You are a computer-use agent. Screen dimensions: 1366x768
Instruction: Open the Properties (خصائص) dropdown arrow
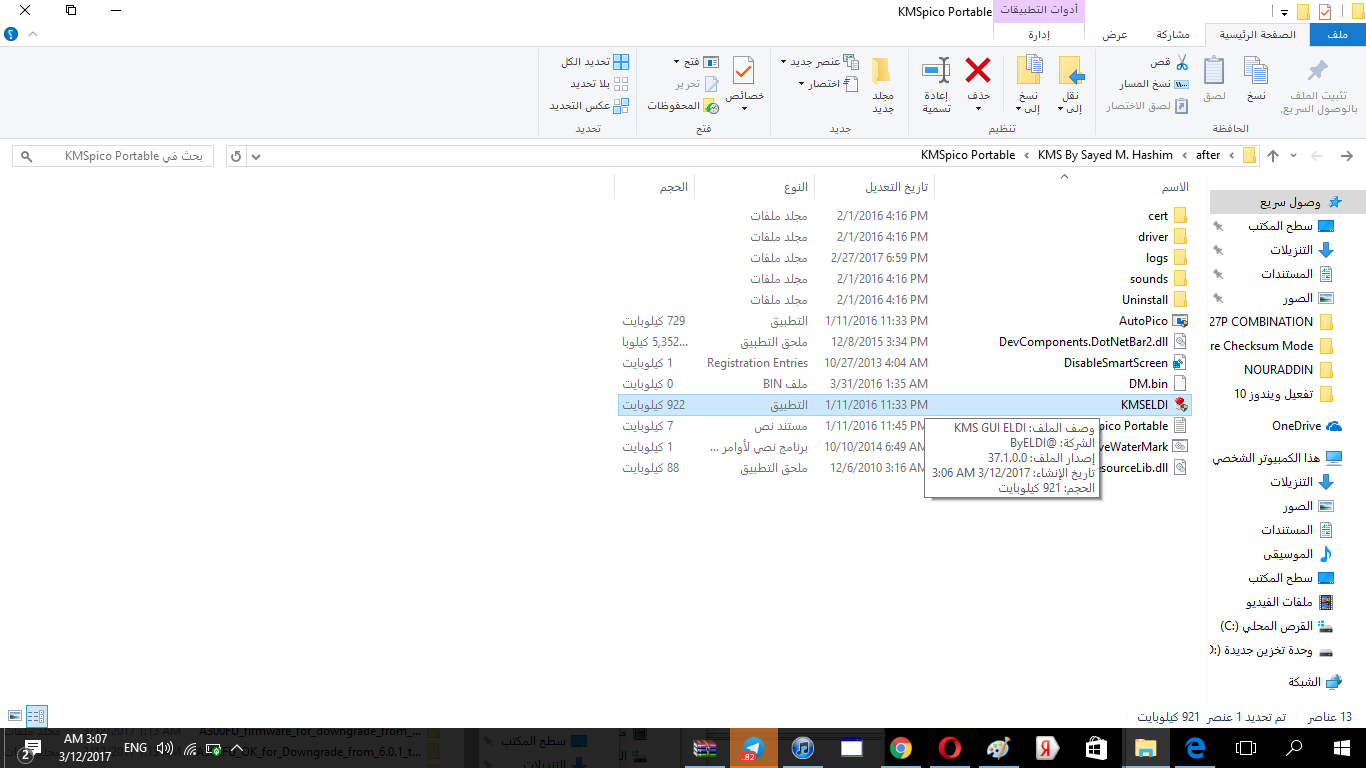(744, 108)
